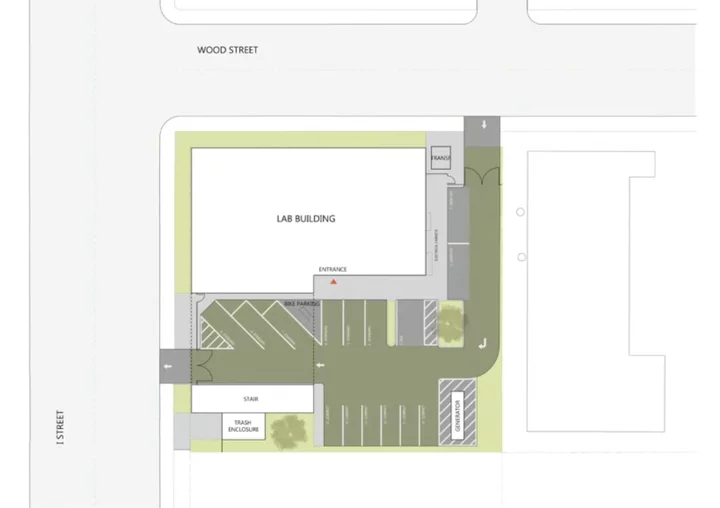720x508 pixels.
Task: Click the upper circle on neighboring building edge
Action: tap(521, 213)
